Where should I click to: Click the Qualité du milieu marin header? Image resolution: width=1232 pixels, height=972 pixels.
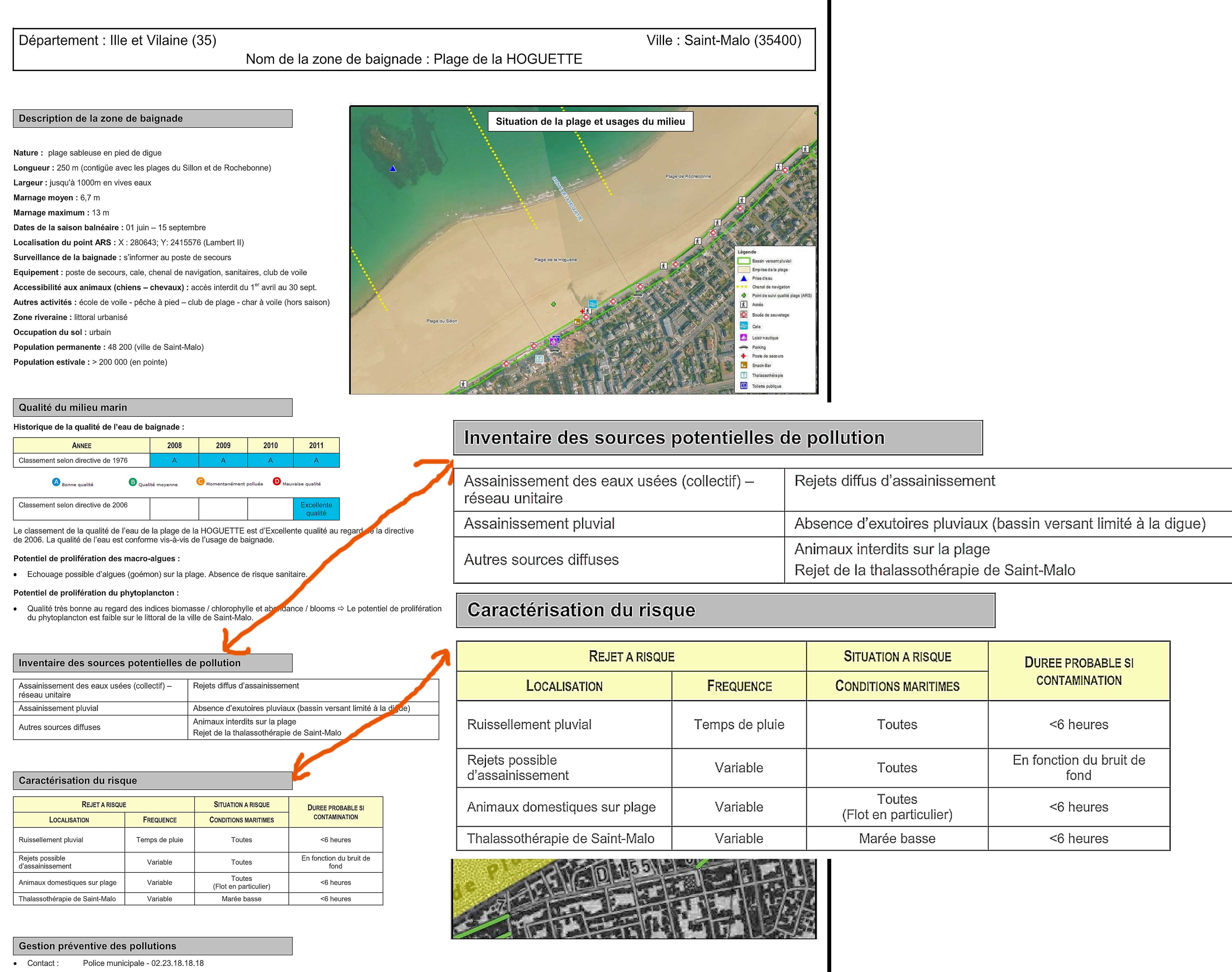click(152, 407)
